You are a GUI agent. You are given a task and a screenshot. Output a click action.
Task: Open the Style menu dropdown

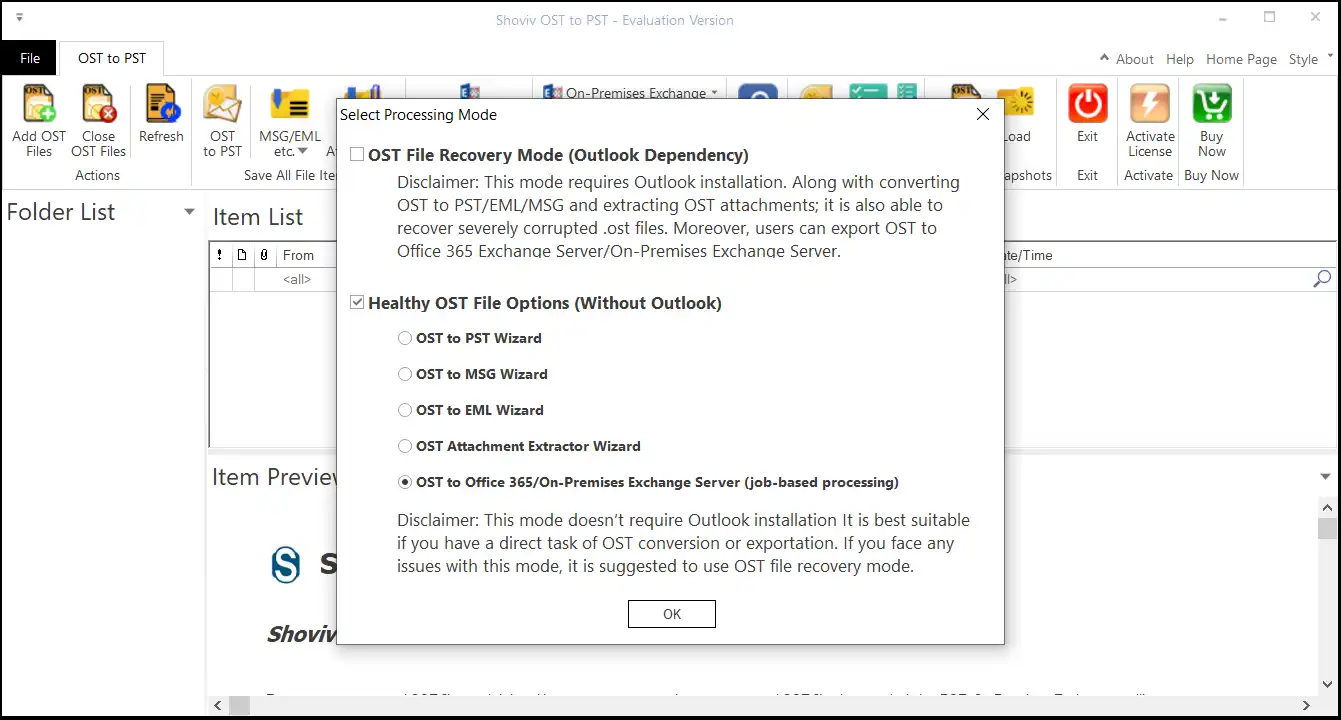[1309, 59]
